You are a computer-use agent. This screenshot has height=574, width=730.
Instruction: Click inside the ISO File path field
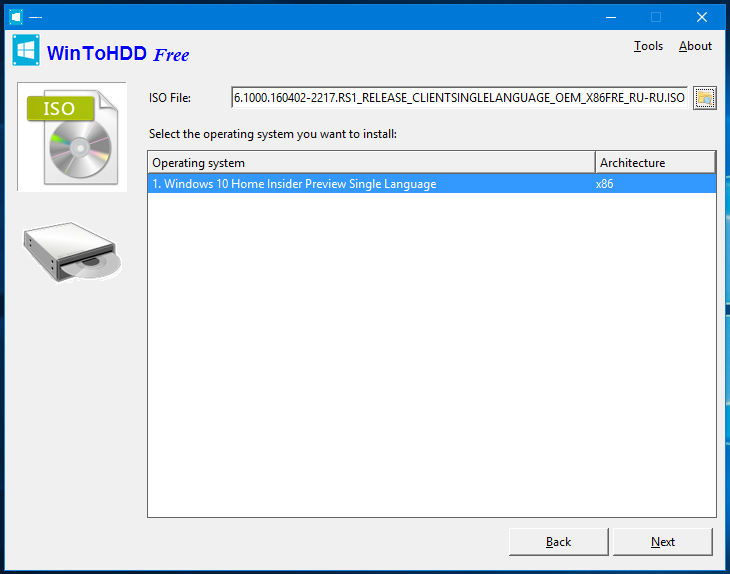459,98
